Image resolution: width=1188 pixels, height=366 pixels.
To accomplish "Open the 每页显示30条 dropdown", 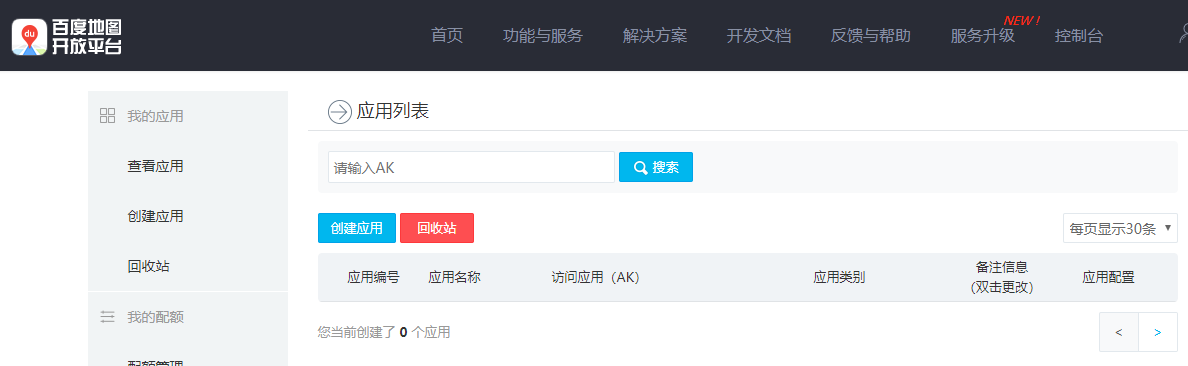I will [x=1121, y=228].
